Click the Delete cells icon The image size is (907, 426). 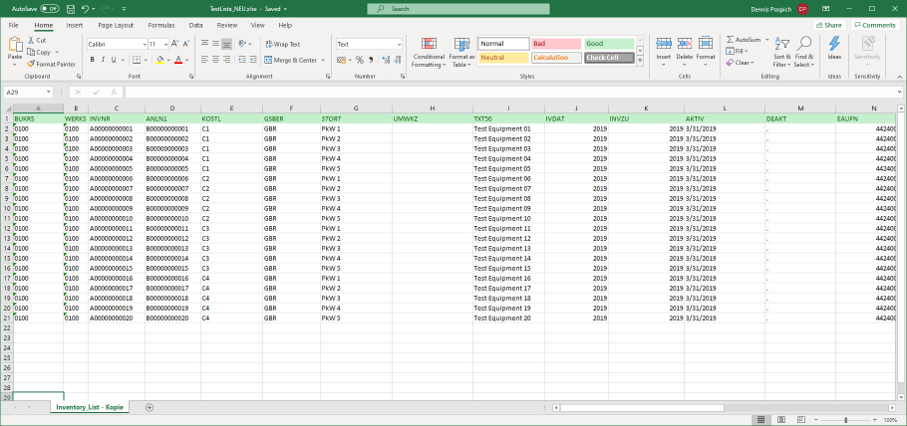[684, 44]
